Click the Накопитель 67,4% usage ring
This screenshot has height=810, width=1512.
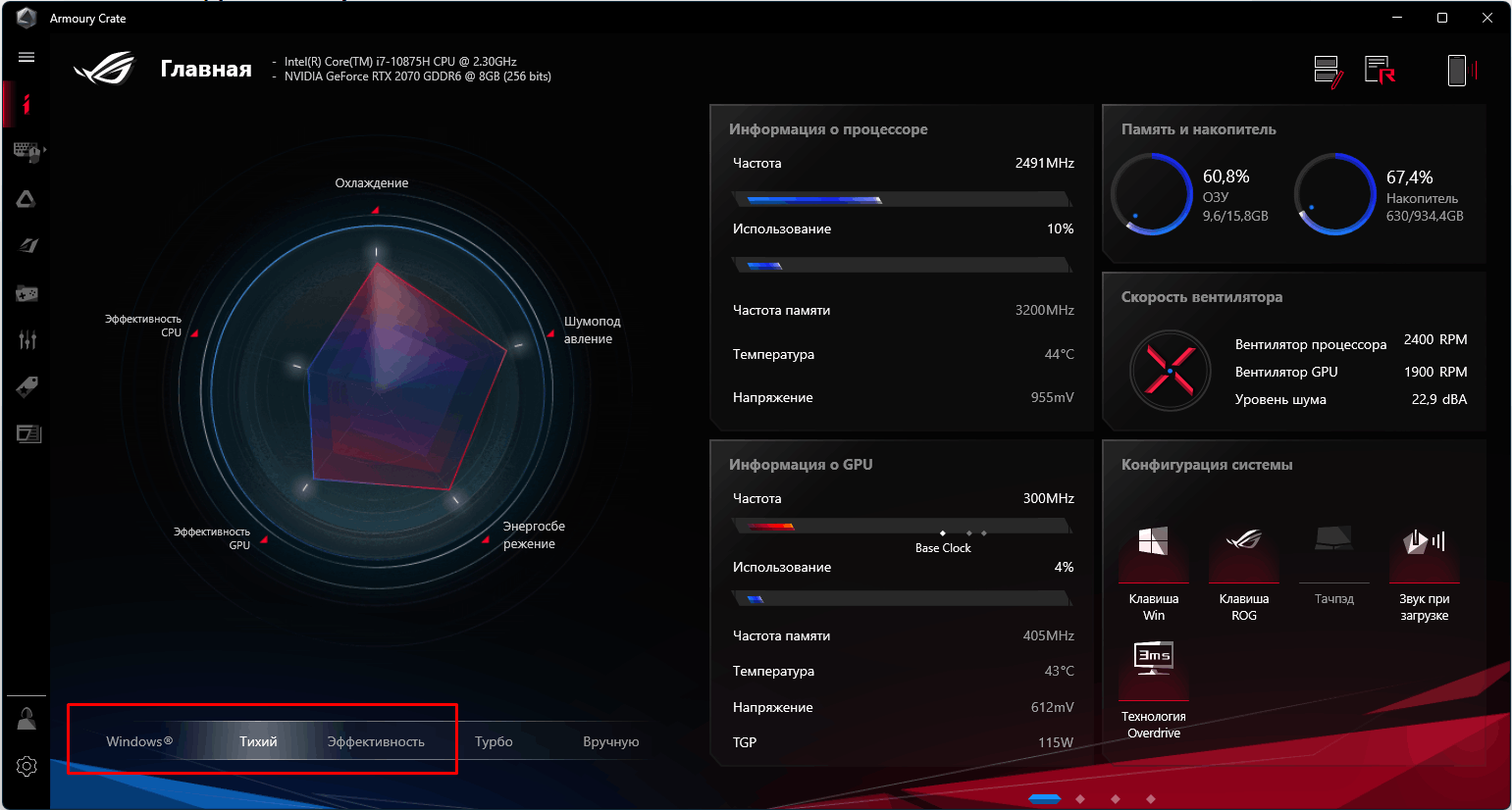(1335, 194)
